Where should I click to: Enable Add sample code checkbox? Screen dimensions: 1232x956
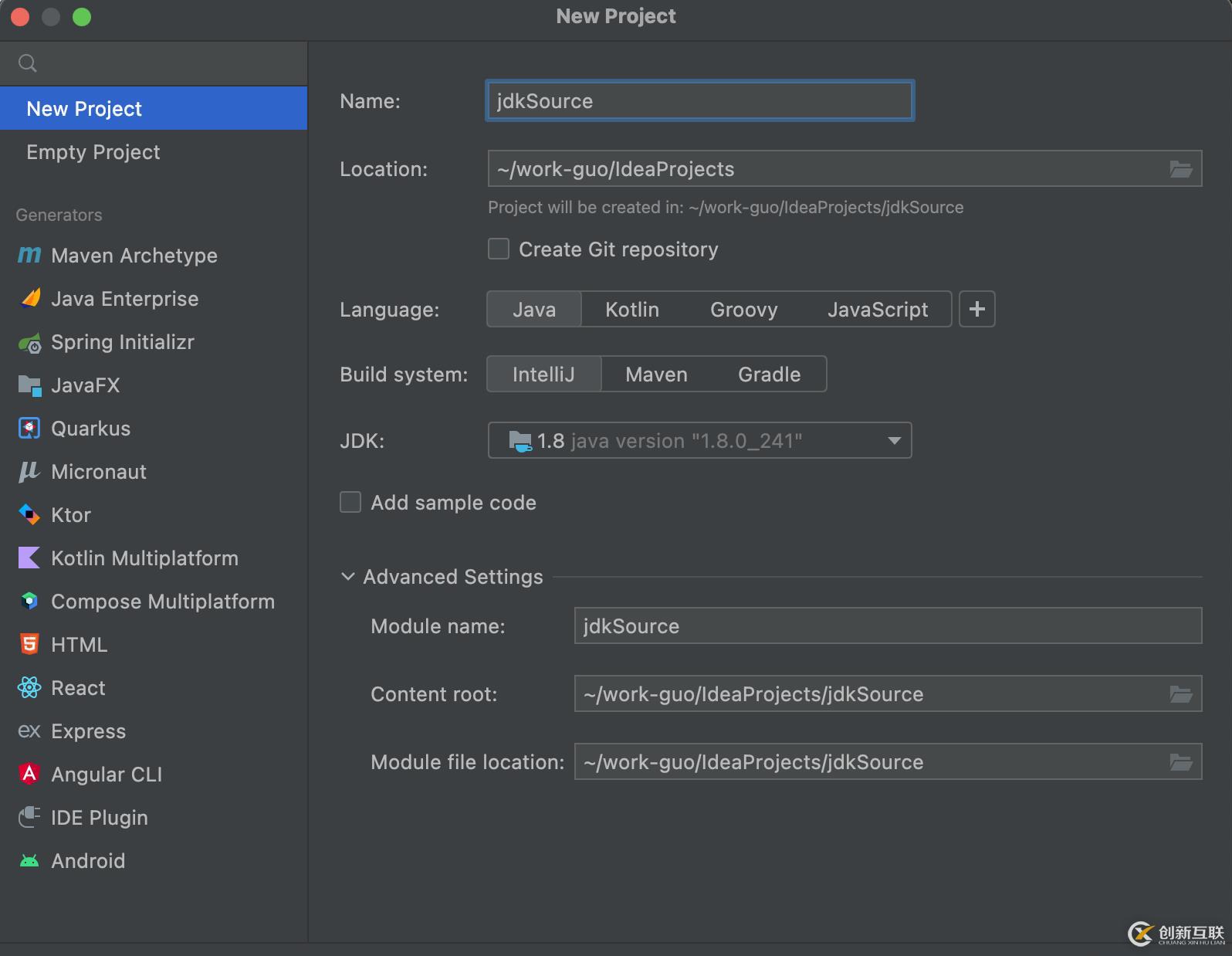coord(350,502)
